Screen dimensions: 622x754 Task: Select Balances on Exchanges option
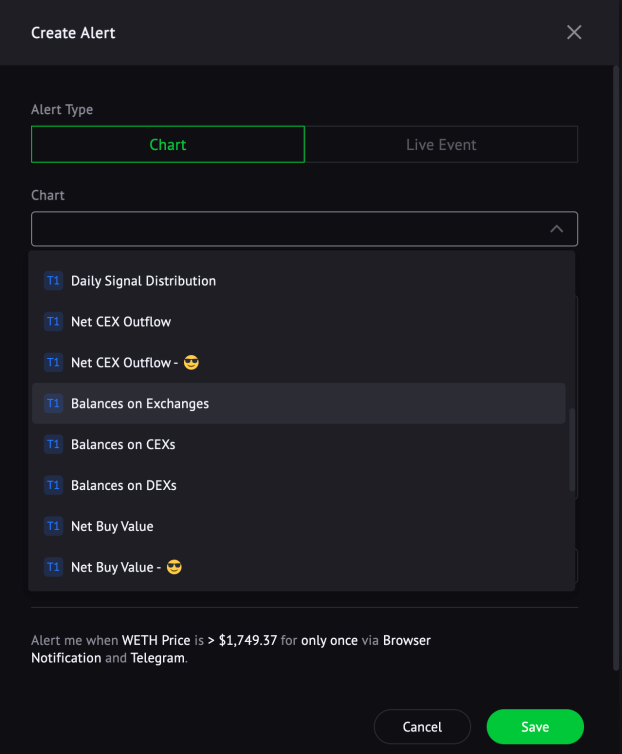(299, 403)
